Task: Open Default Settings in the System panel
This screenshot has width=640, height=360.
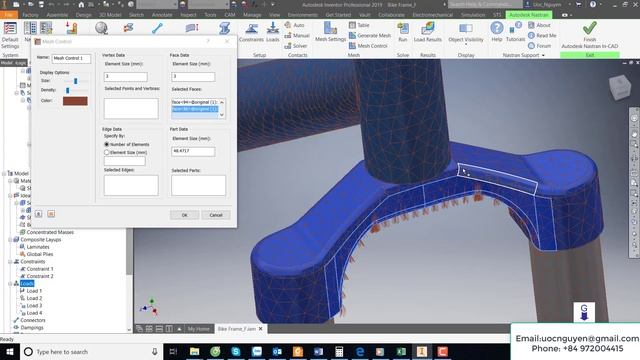Action: tap(10, 35)
